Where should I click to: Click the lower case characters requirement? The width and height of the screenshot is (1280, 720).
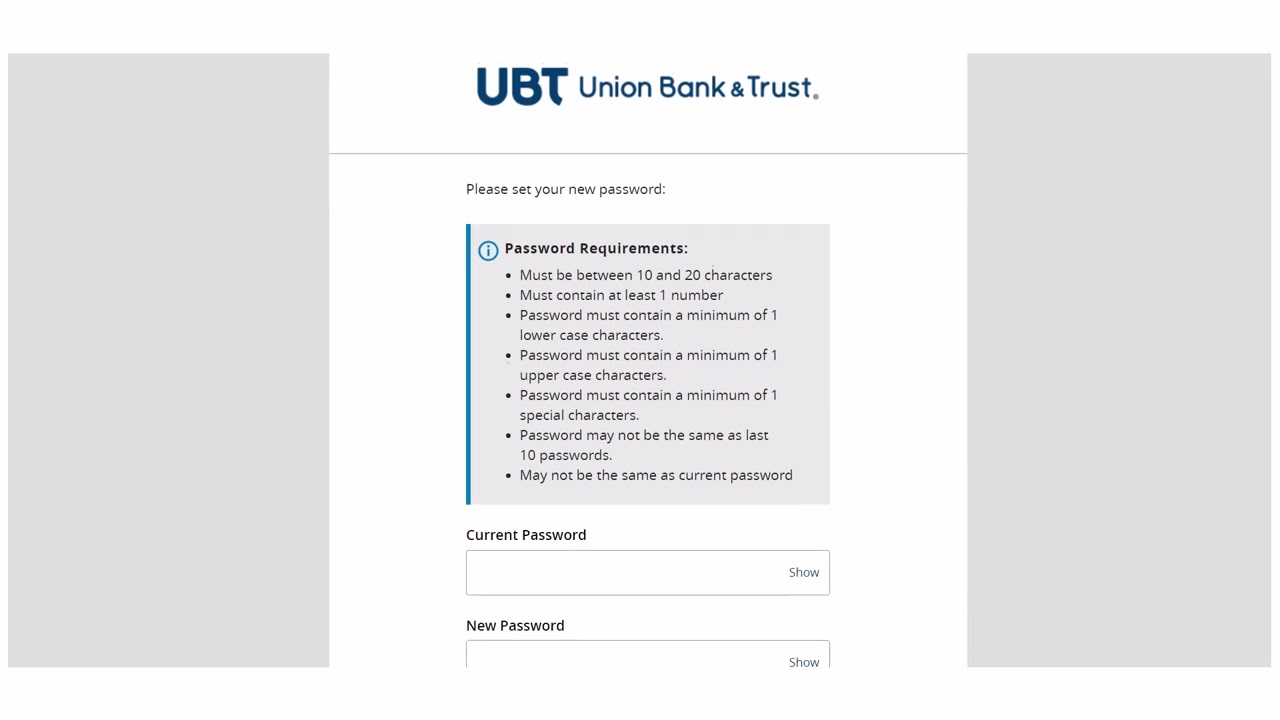647,325
